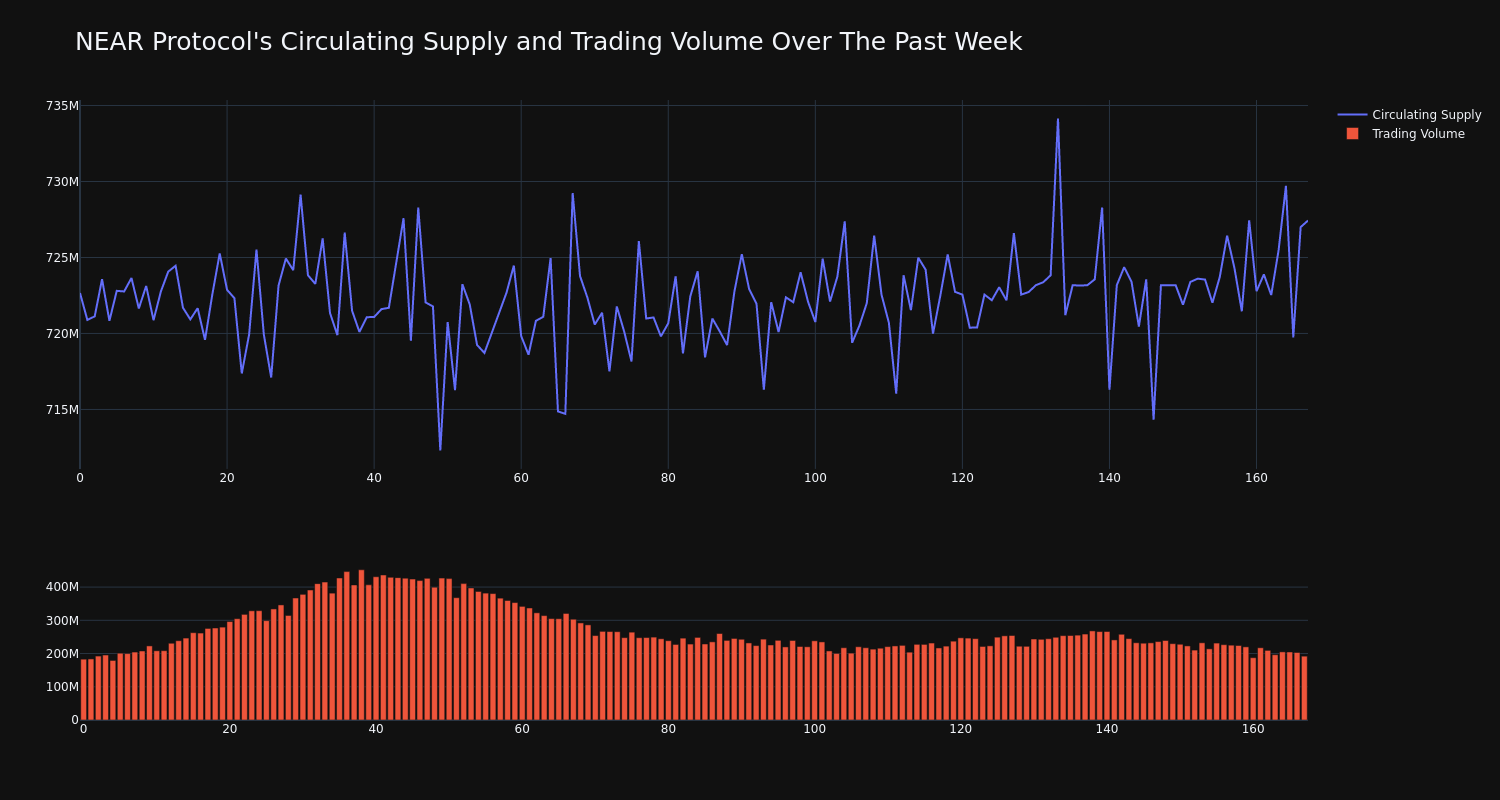
Task: Click x-axis label 140 on volume chart
Action: 1107,729
